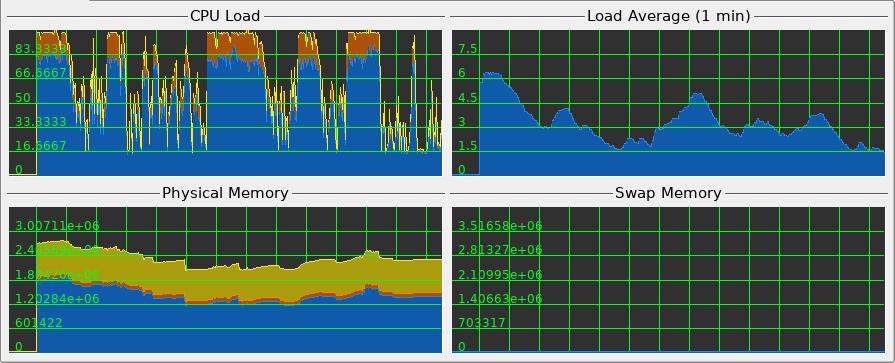Choose the 3.51658e+06 label in Swap Memory

500,226
